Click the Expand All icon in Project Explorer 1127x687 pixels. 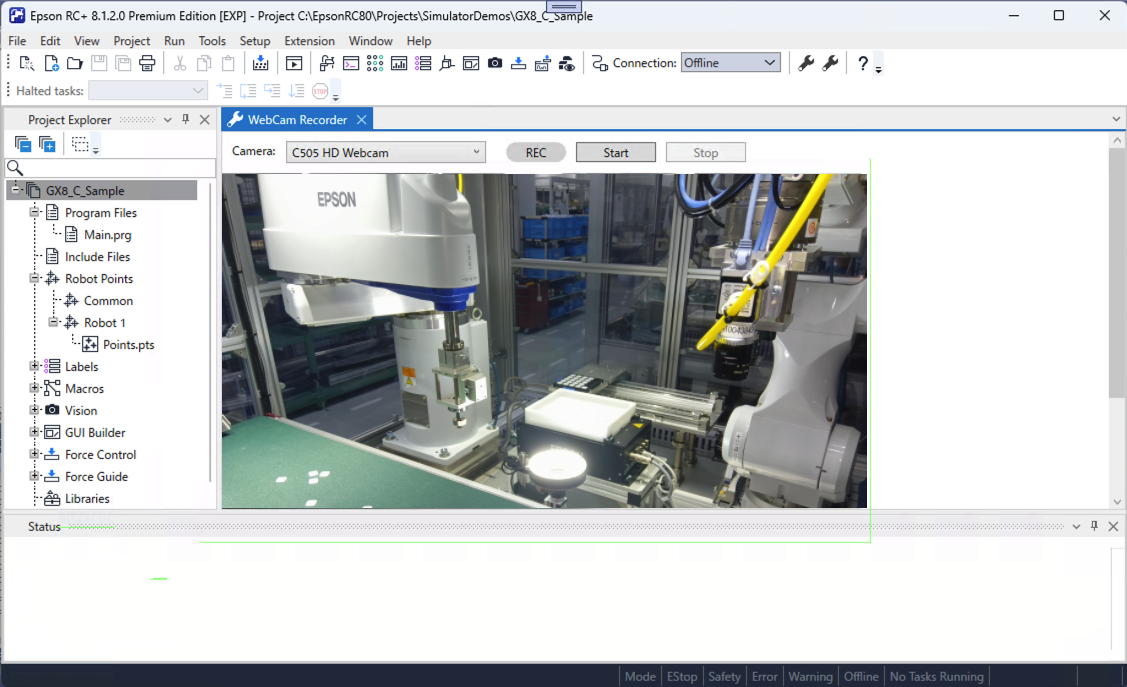pos(47,145)
